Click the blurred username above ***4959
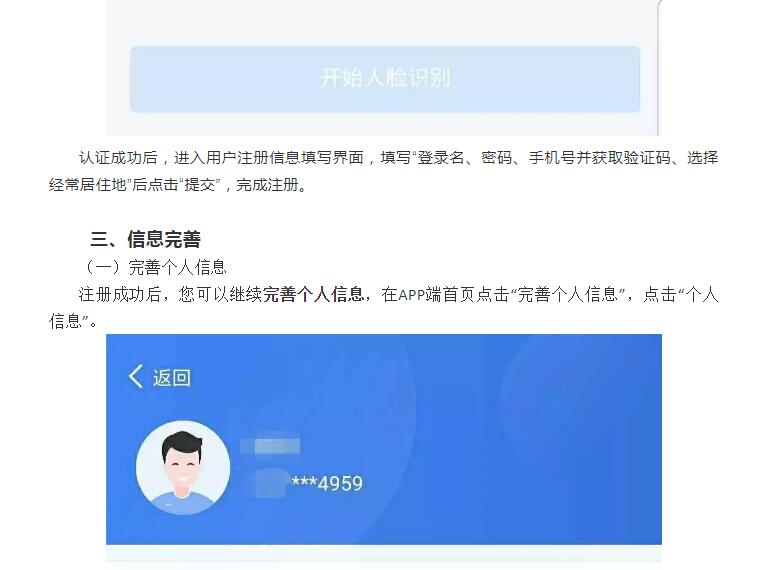This screenshot has width=758, height=570. click(x=271, y=446)
